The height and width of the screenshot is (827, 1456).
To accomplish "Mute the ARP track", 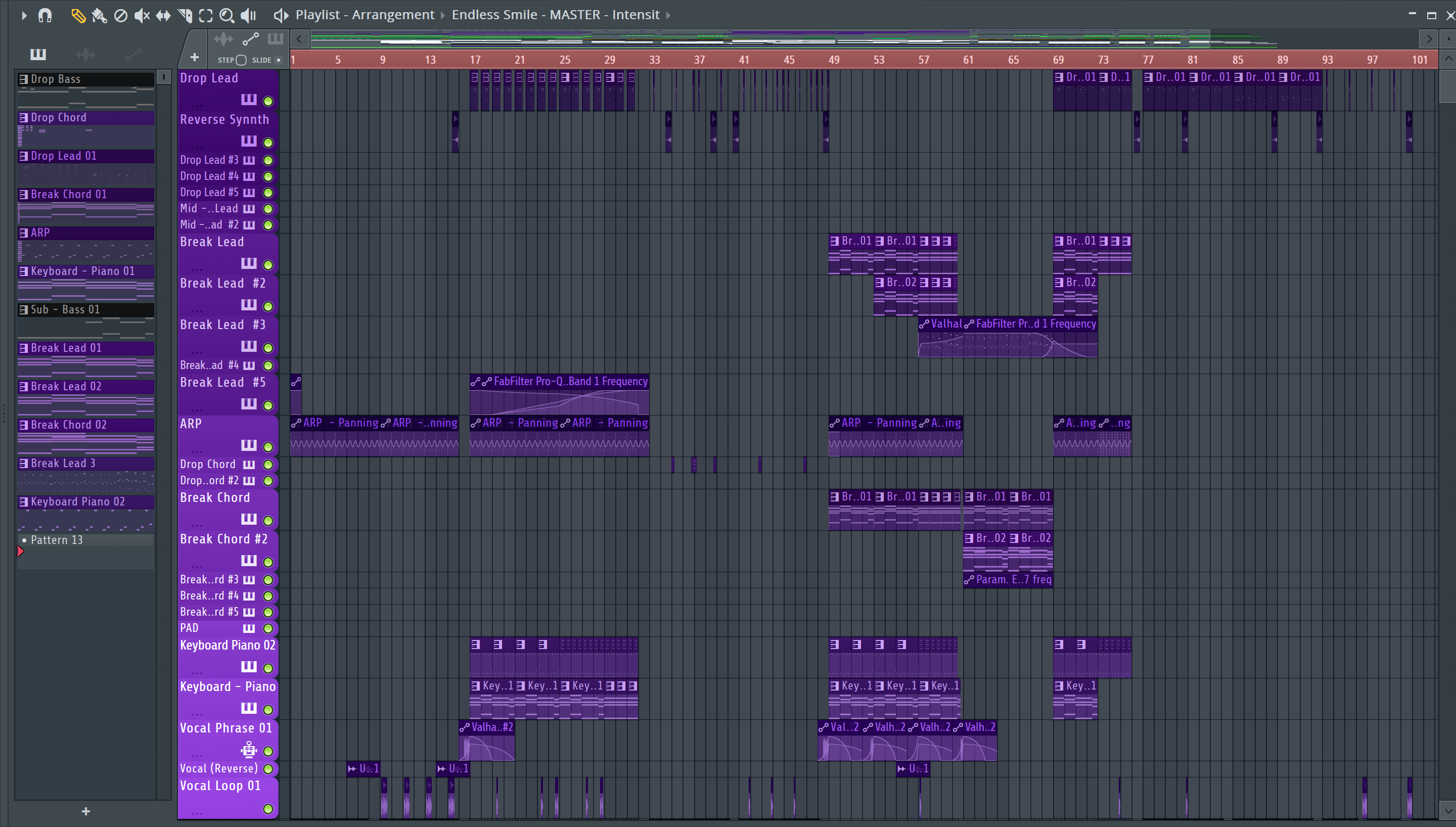I will point(268,447).
